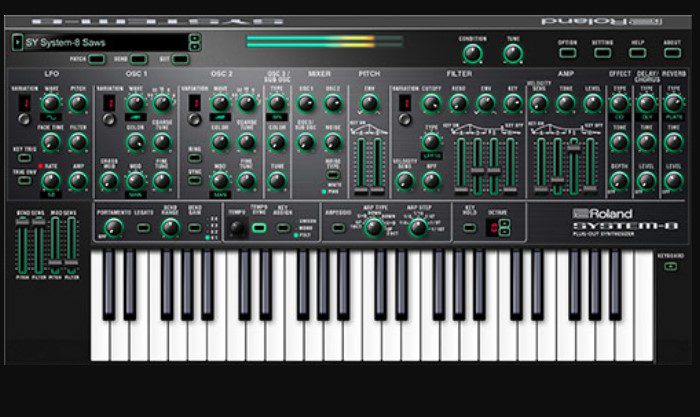Select the next patch with the up arrow
700x417 pixels.
[195, 38]
